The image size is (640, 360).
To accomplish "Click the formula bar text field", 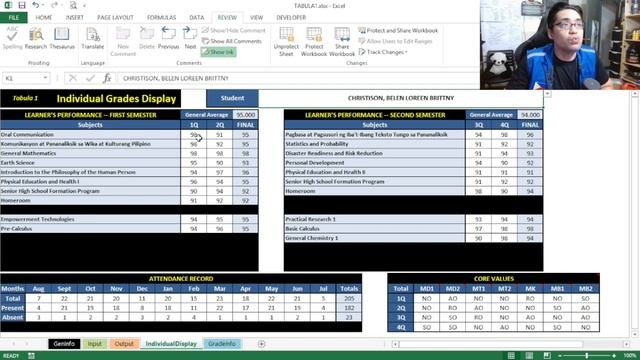I will point(298,78).
